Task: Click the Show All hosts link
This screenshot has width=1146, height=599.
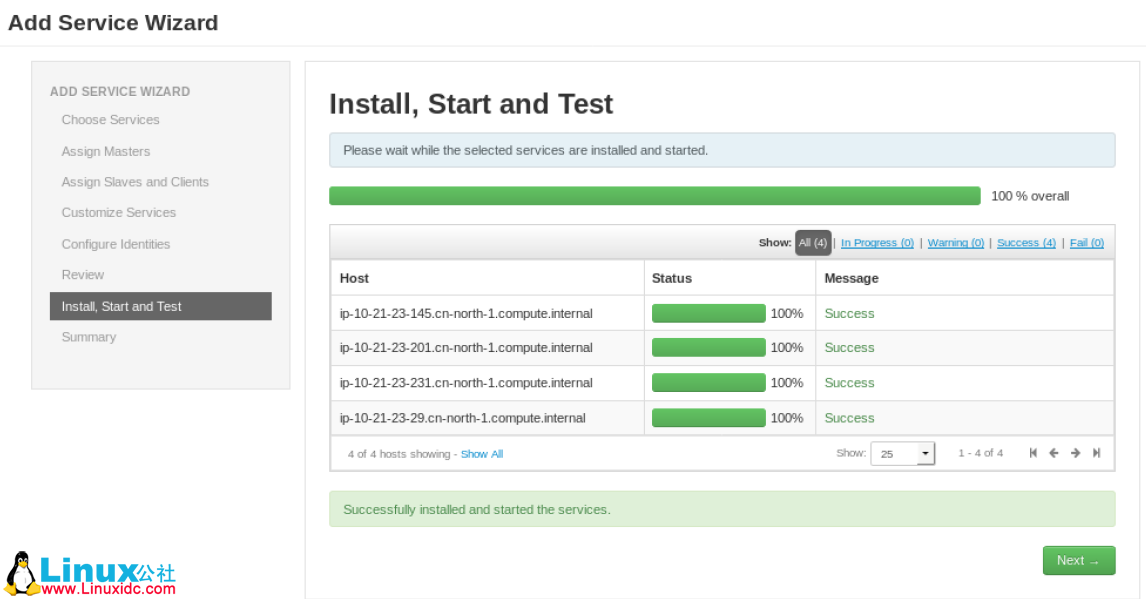Action: tap(481, 454)
